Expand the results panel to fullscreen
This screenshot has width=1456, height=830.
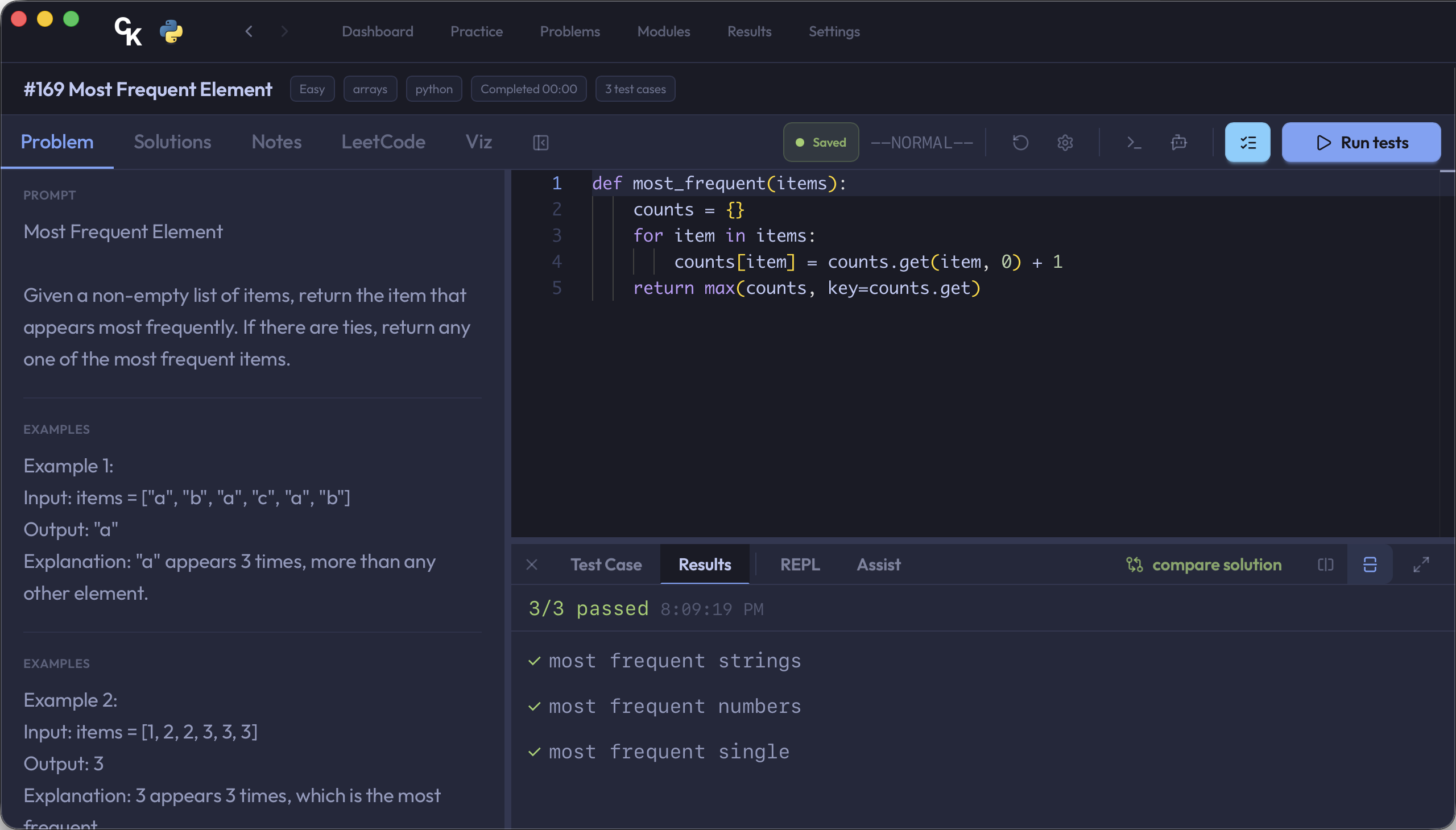pos(1421,565)
